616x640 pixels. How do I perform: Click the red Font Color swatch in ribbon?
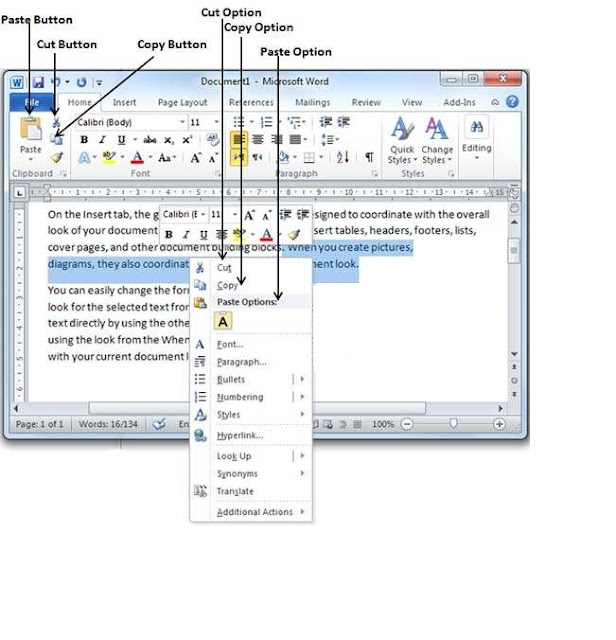pyautogui.click(x=138, y=158)
